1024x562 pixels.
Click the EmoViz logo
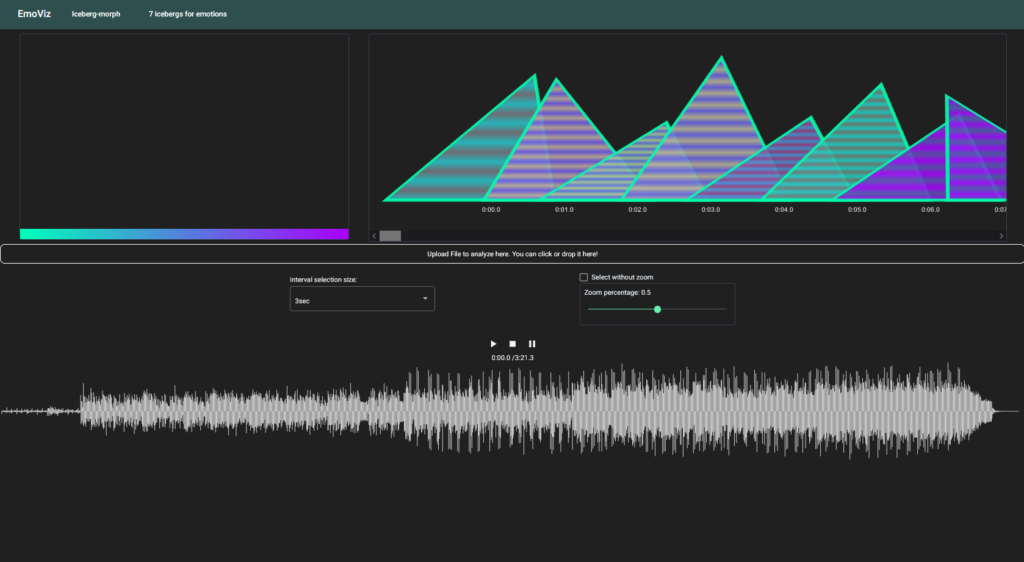point(34,14)
